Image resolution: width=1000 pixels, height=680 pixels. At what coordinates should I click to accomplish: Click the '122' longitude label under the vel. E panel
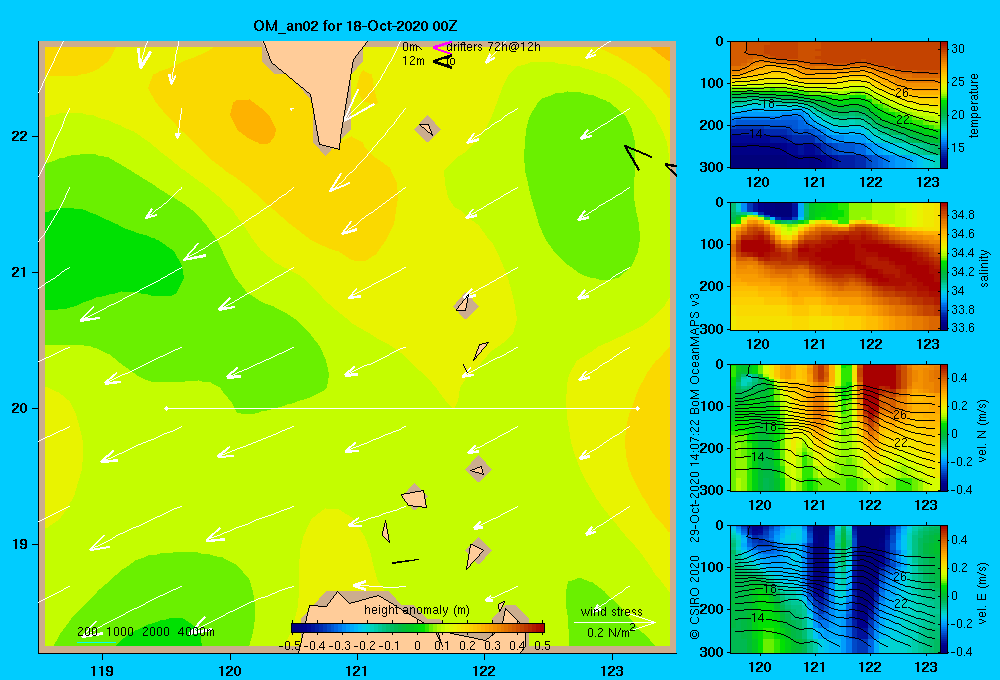coord(870,667)
